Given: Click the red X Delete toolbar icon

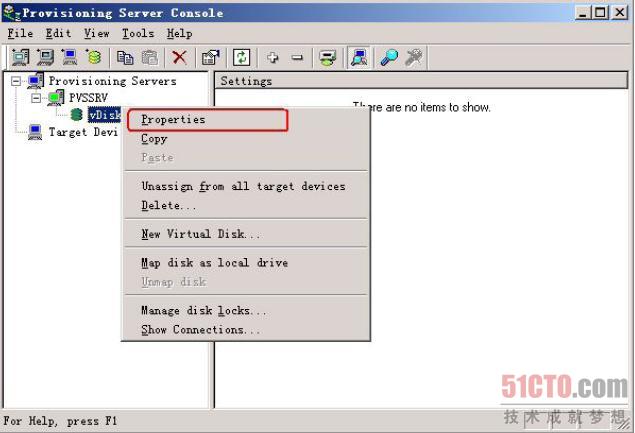Looking at the screenshot, I should [x=179, y=58].
